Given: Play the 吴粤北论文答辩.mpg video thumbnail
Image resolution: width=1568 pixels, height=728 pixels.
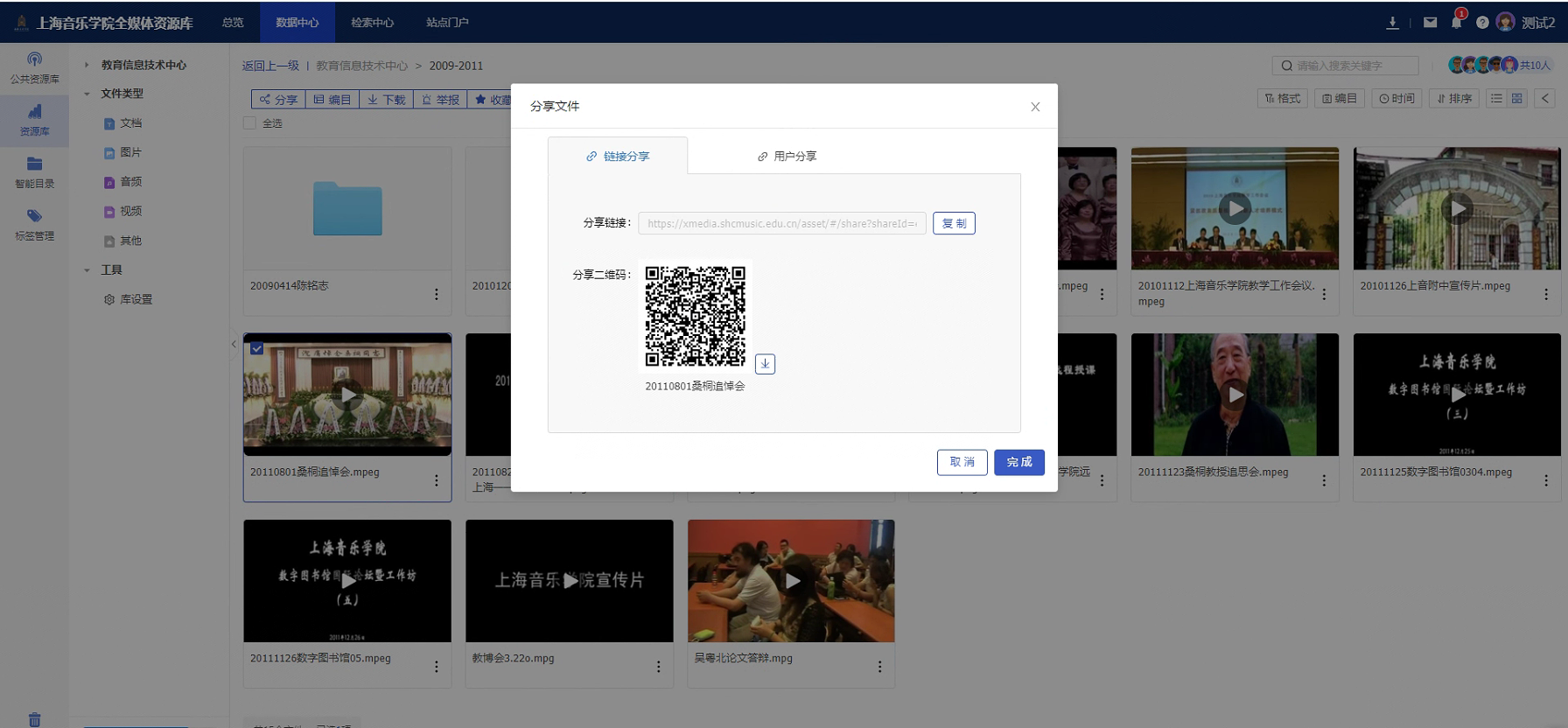Looking at the screenshot, I should click(x=792, y=581).
